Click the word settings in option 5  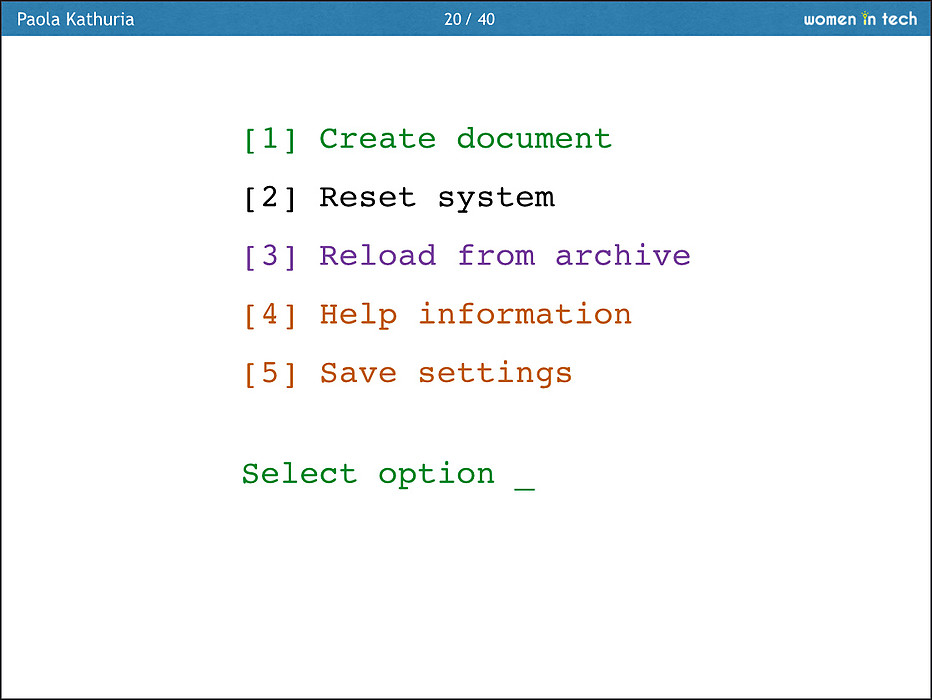click(495, 374)
